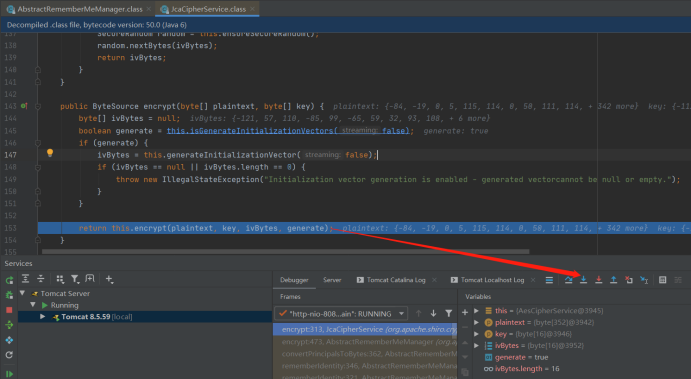Click the down arrow to select next frame
This screenshot has width=691, height=379.
click(433, 313)
